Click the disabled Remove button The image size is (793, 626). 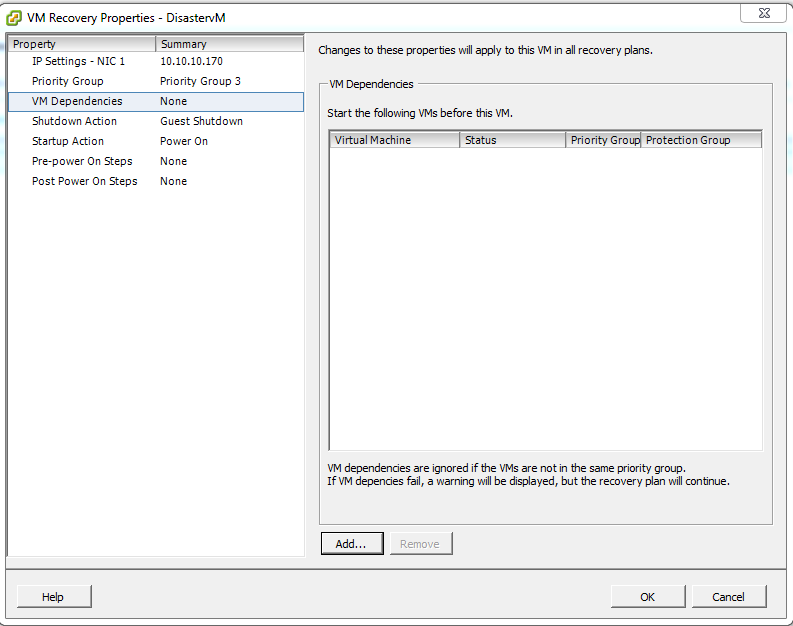[421, 544]
